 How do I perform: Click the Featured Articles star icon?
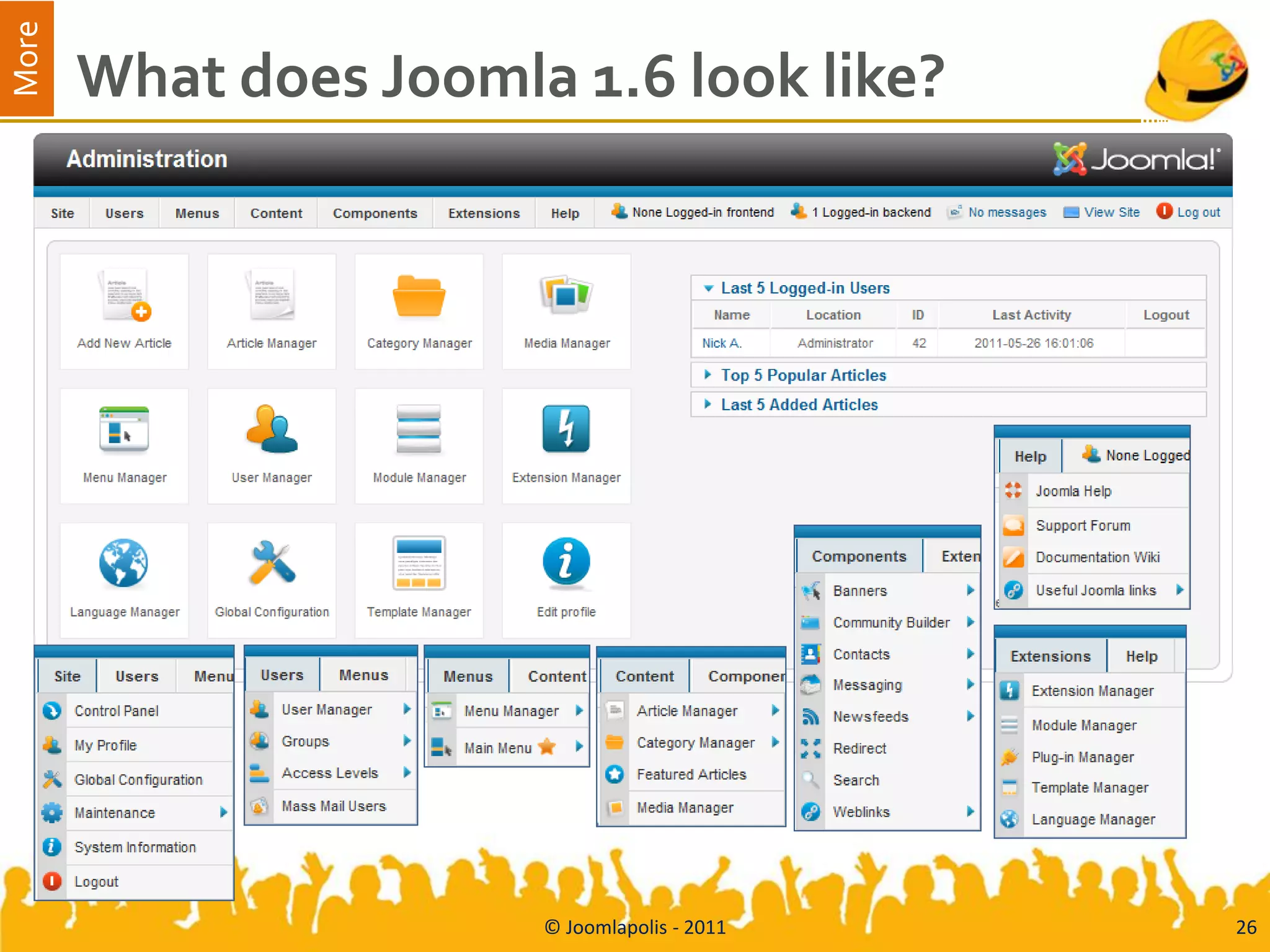point(615,774)
